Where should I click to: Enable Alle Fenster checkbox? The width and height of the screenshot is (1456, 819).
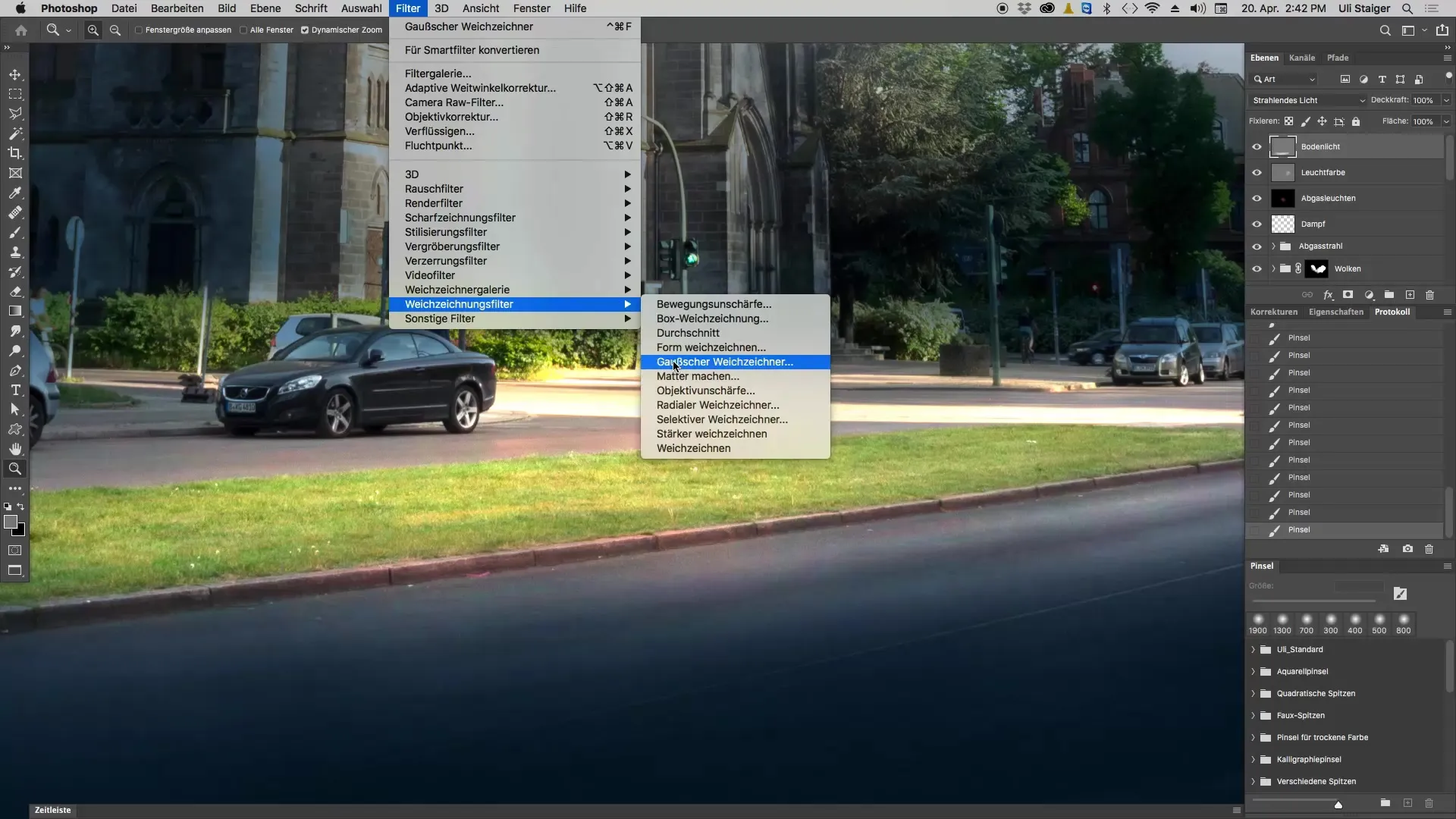tap(243, 30)
